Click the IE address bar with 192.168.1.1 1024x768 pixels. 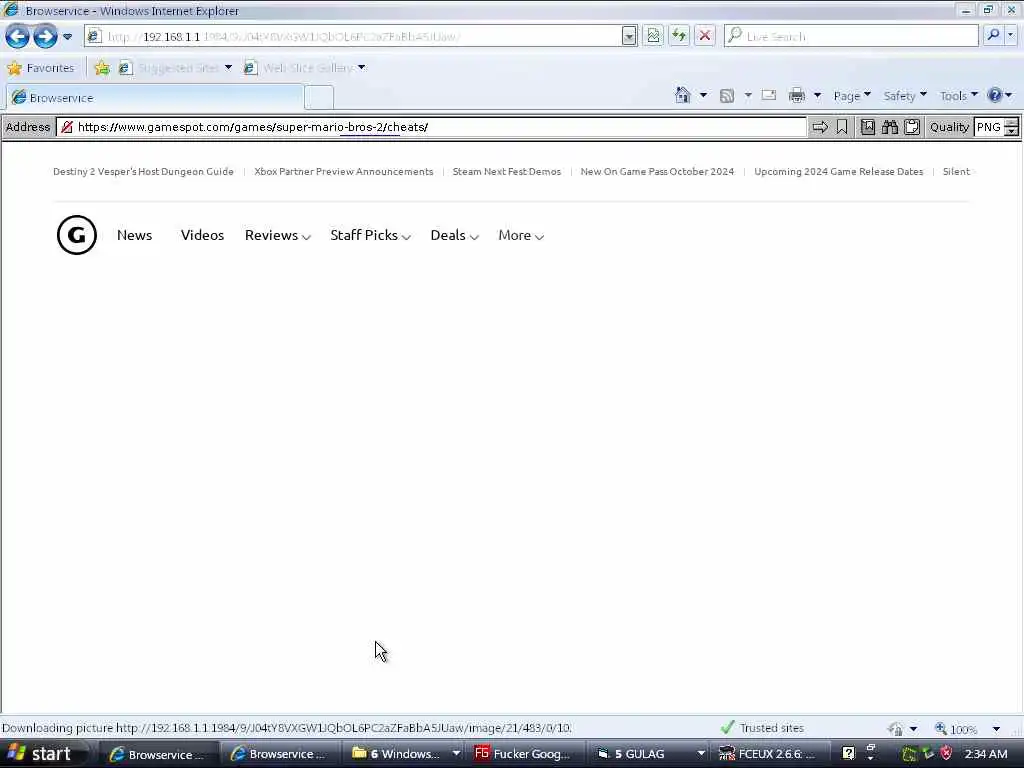coord(353,37)
